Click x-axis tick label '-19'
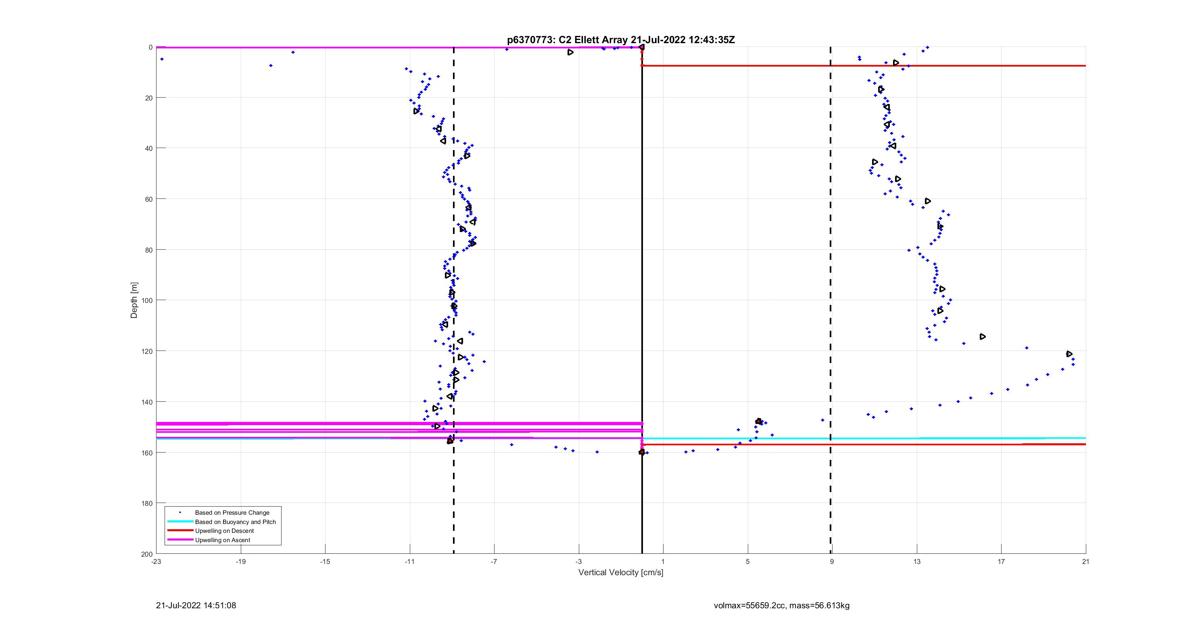 coord(240,562)
